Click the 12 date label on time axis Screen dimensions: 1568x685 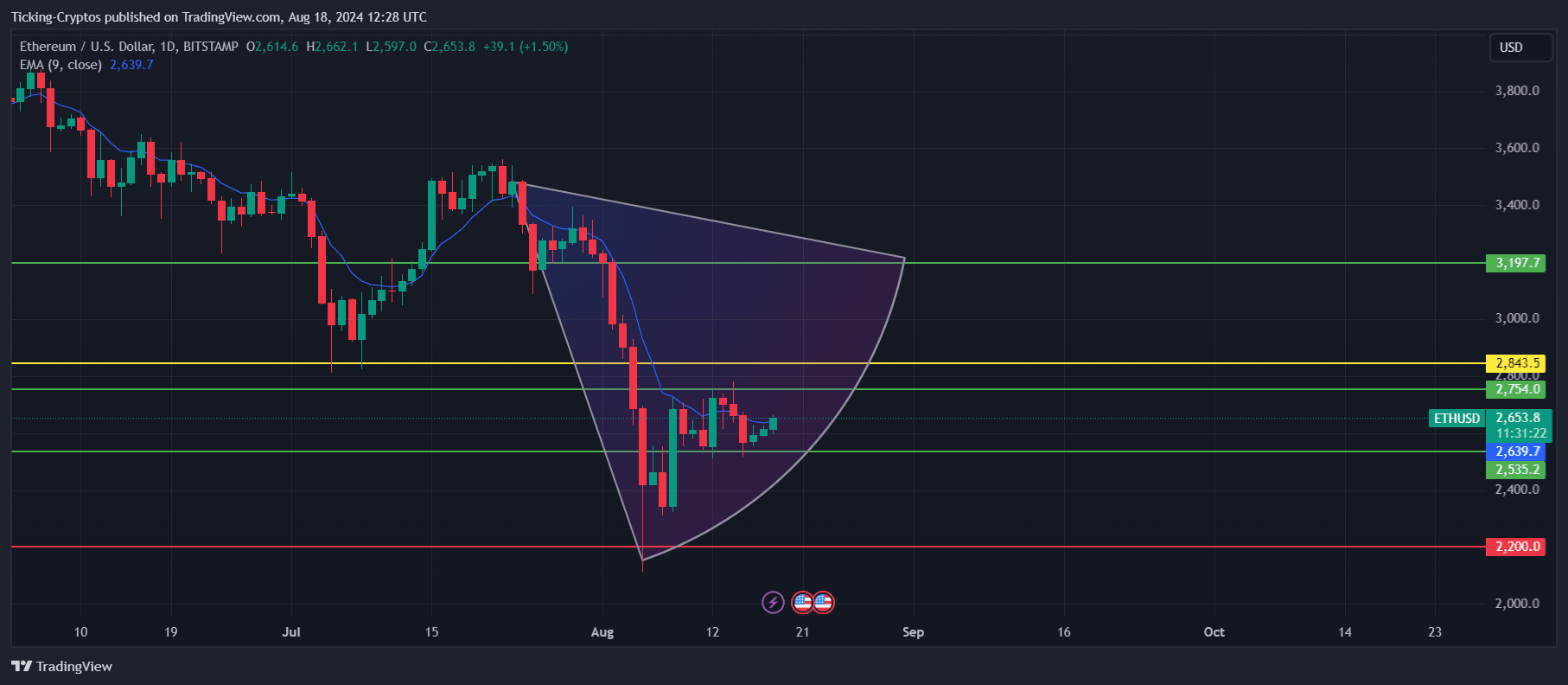[712, 632]
